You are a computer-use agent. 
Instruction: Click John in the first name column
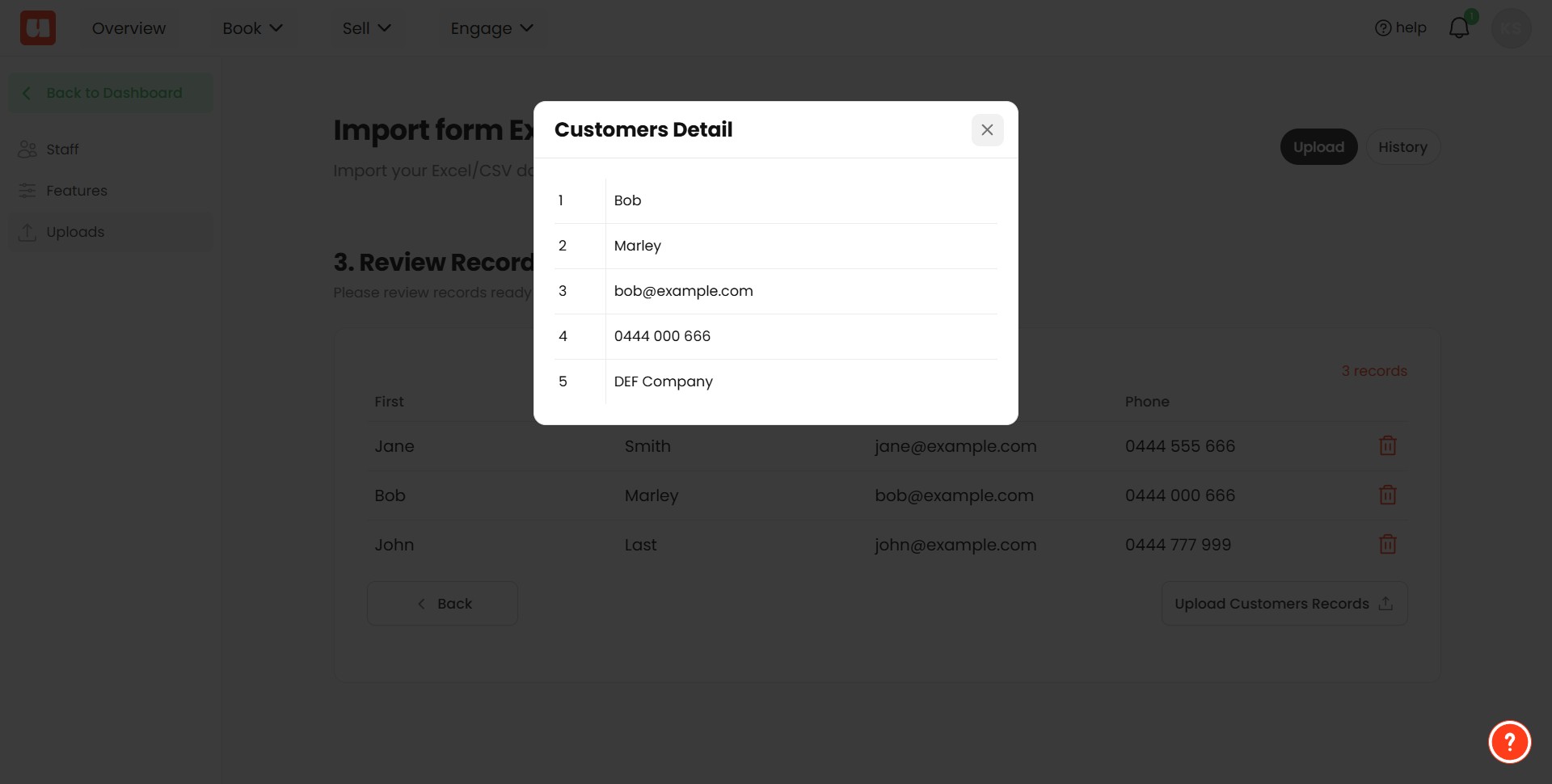point(394,545)
